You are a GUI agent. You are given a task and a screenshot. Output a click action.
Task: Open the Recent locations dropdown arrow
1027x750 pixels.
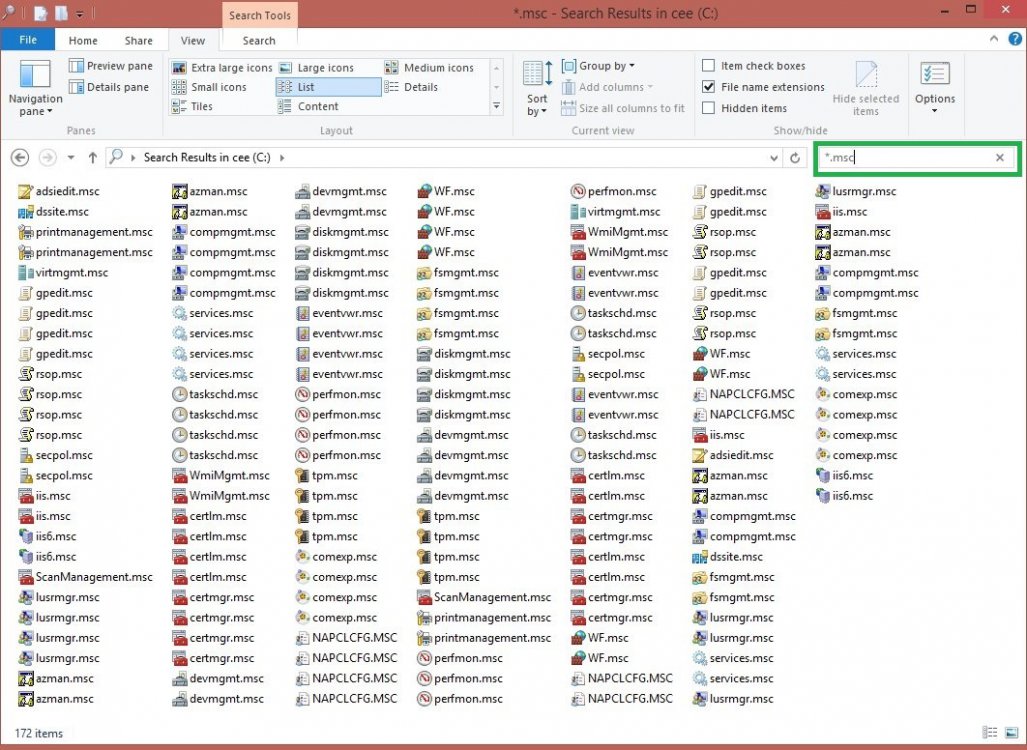(71, 158)
